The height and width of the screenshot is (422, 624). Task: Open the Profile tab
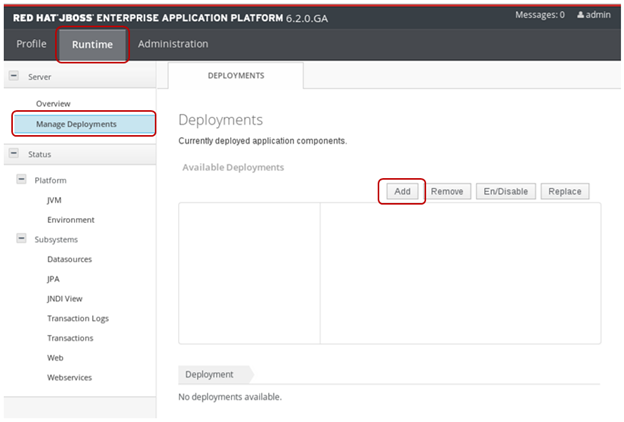click(x=31, y=44)
